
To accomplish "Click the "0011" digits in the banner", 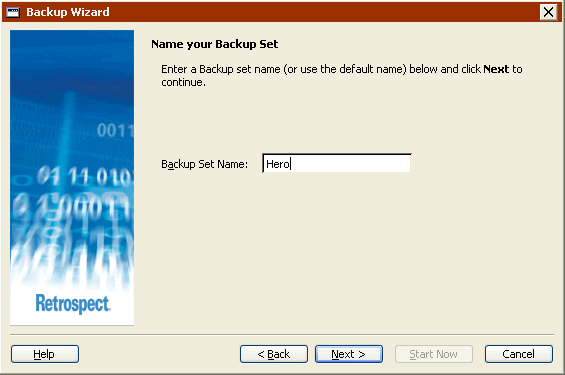I will (115, 130).
